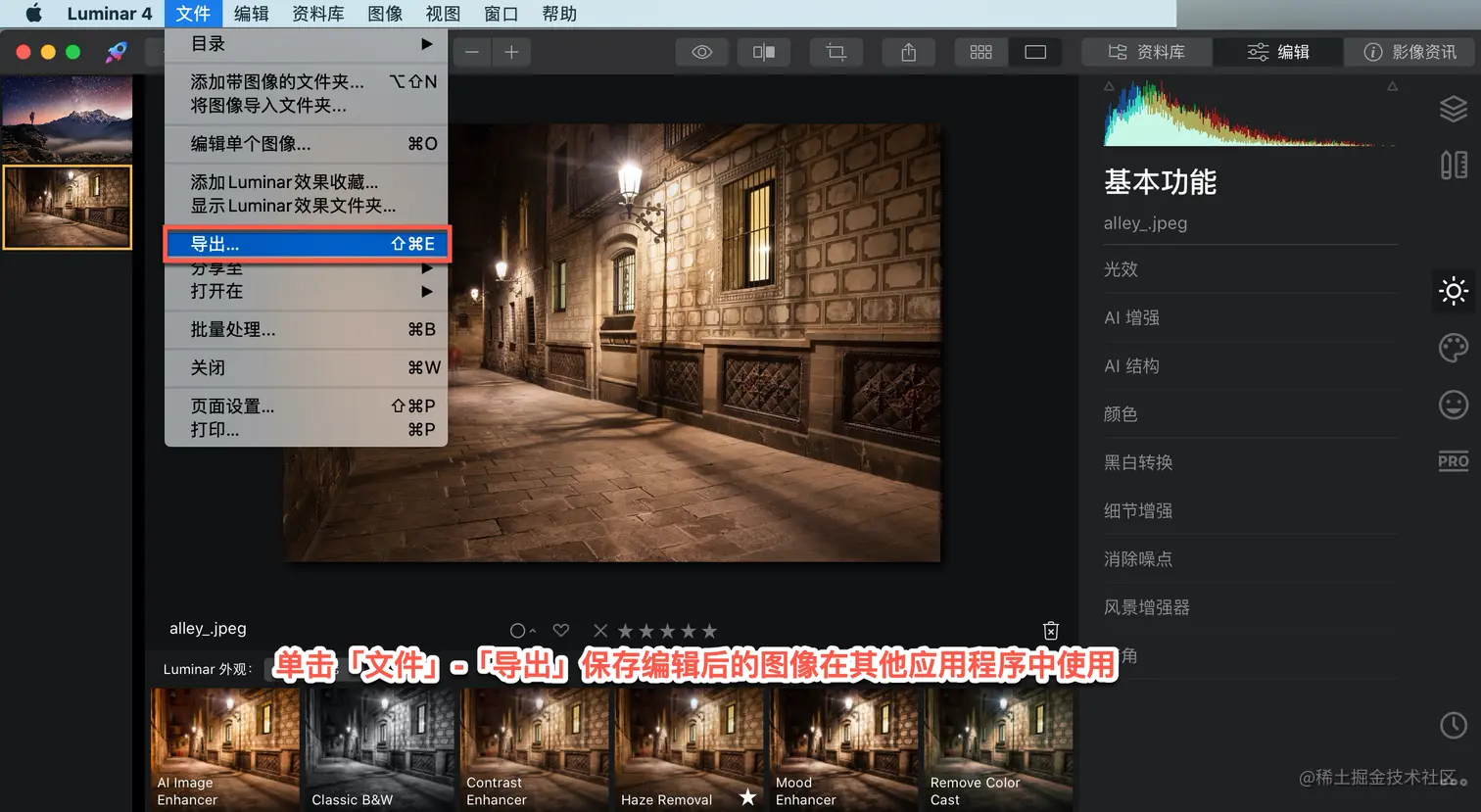Viewport: 1481px width, 812px height.
Task: Open the Canvas tools icon
Action: point(1454,165)
